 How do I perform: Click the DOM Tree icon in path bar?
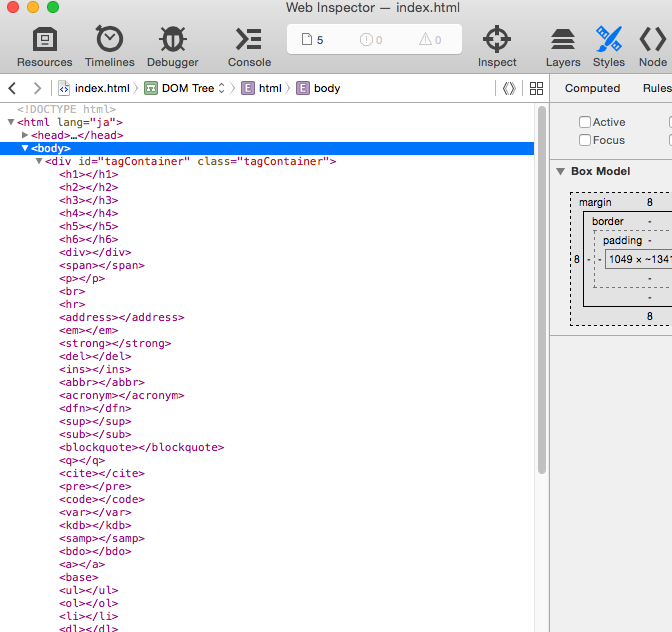[150, 88]
